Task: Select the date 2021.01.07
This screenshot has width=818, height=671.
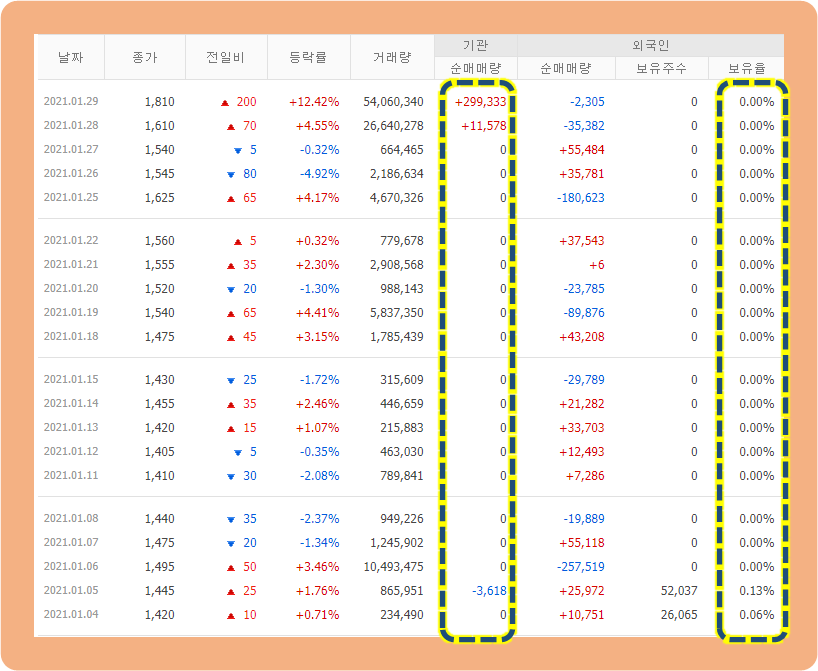Action: (71, 542)
